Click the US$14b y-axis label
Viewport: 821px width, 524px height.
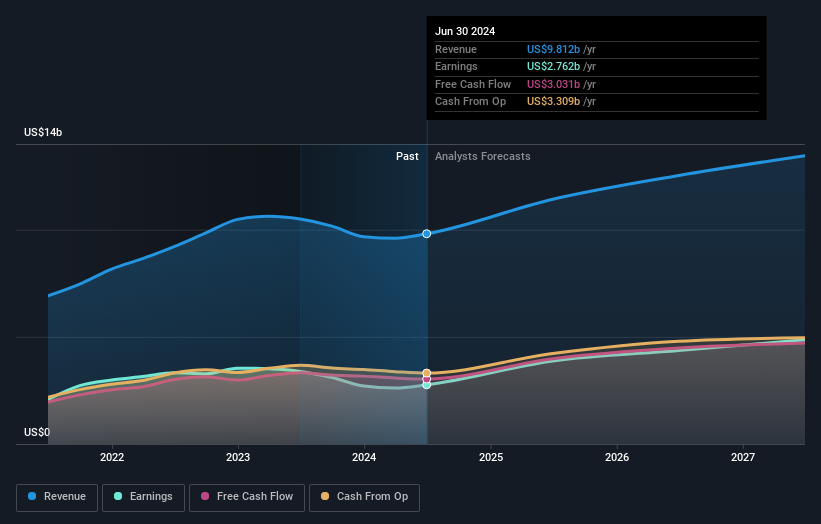click(43, 132)
